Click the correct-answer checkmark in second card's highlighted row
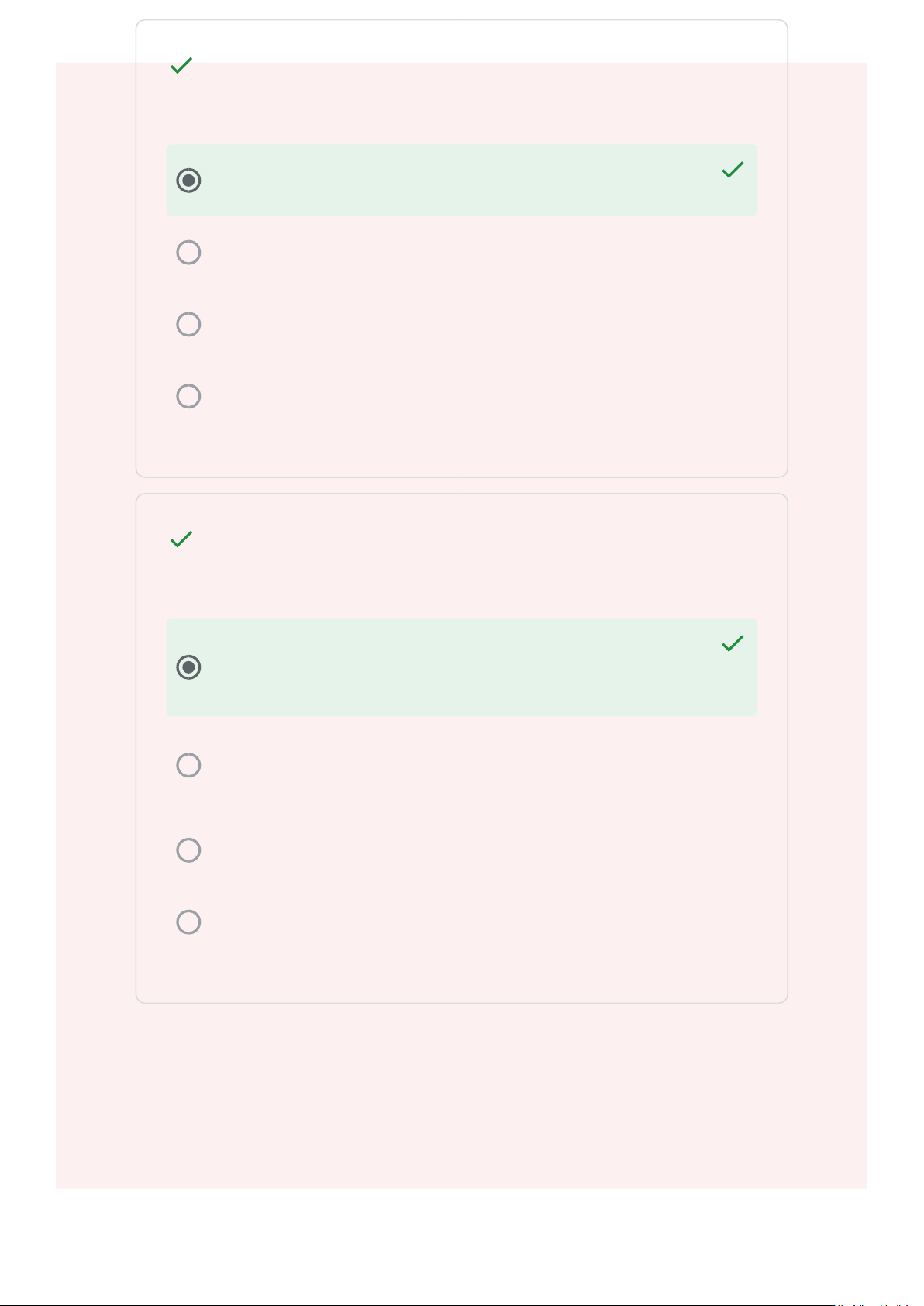Screen dimensions: 924x1306 pyautogui.click(x=733, y=643)
